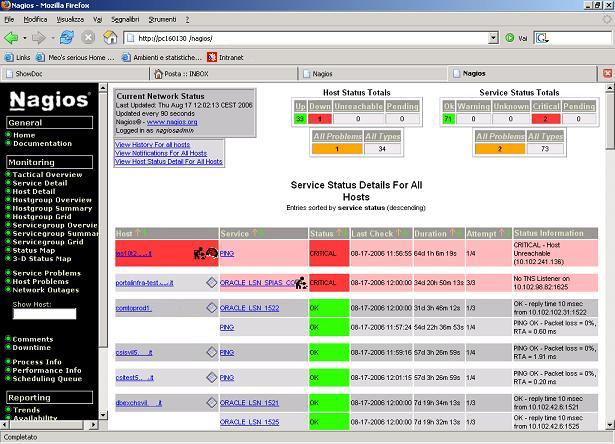Go to the browser Home icon
Screen dimensions: 615x444
tap(110, 38)
